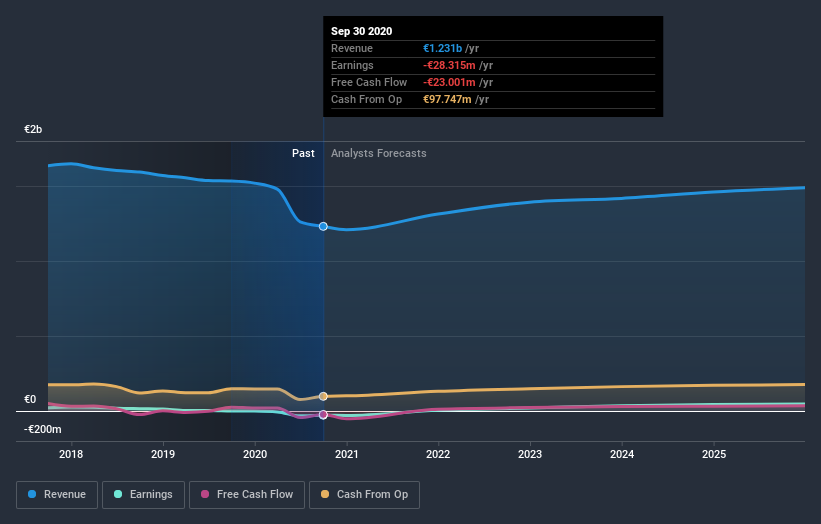This screenshot has width=821, height=524.
Task: Click the 2020 x-axis label
Action: tap(255, 454)
